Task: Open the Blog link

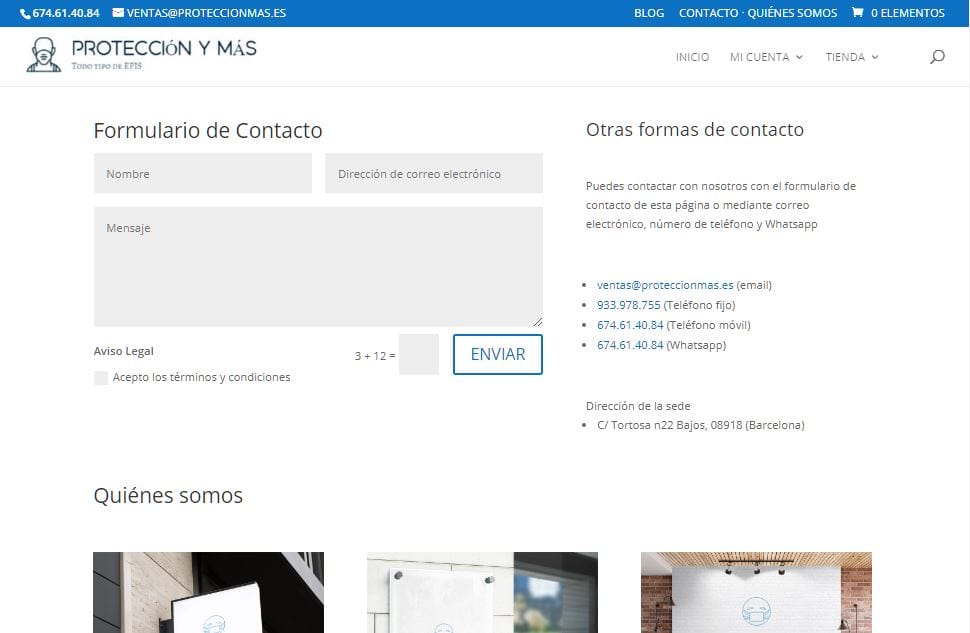Action: click(649, 13)
